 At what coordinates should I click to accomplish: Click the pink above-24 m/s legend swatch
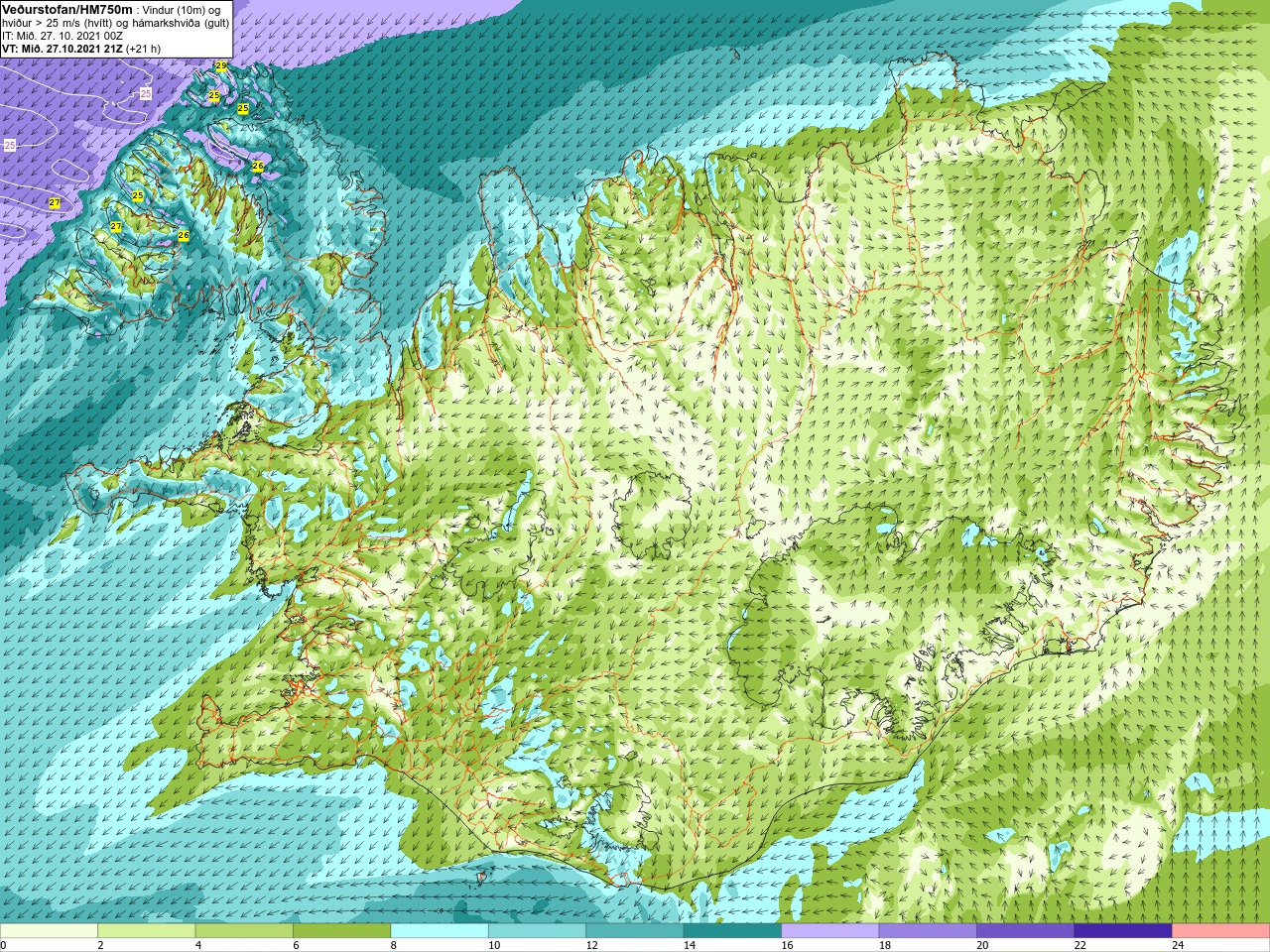1221,931
